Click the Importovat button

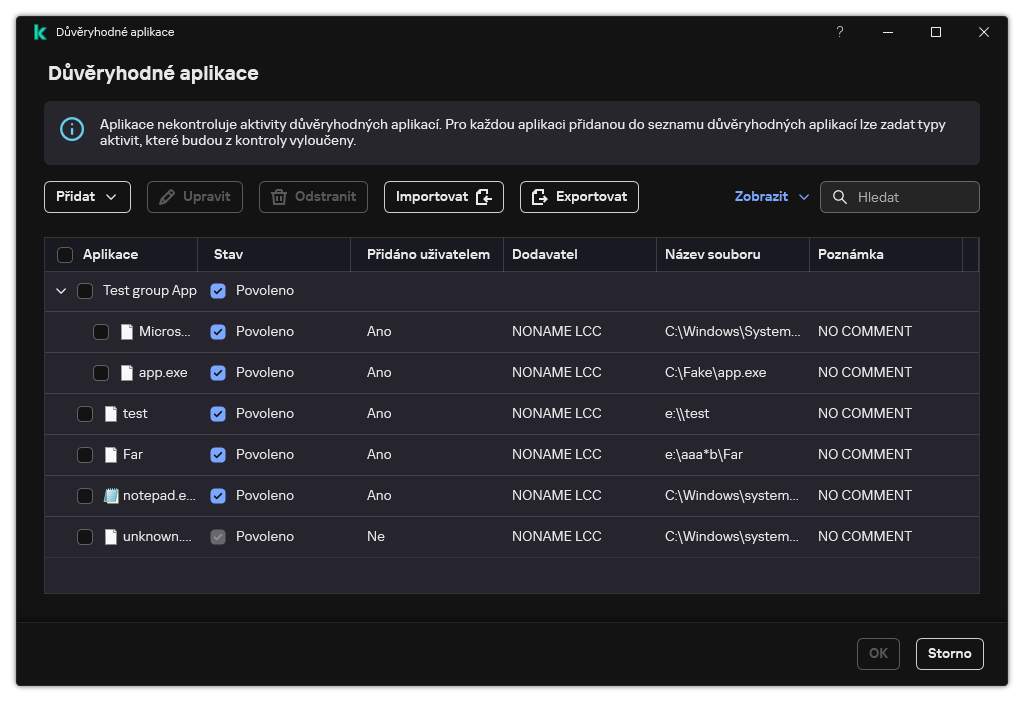pos(443,197)
